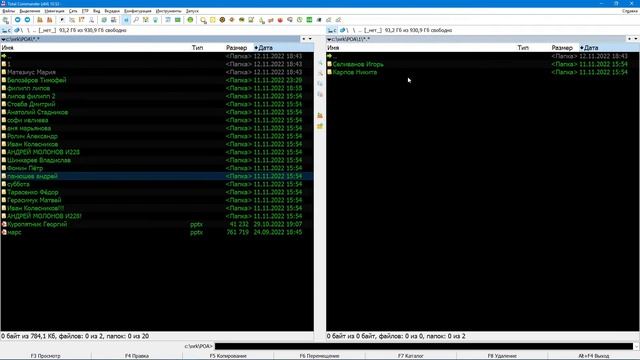The height and width of the screenshot is (360, 640).
Task: Go to root with right panel backslash button
Action: (354, 30)
